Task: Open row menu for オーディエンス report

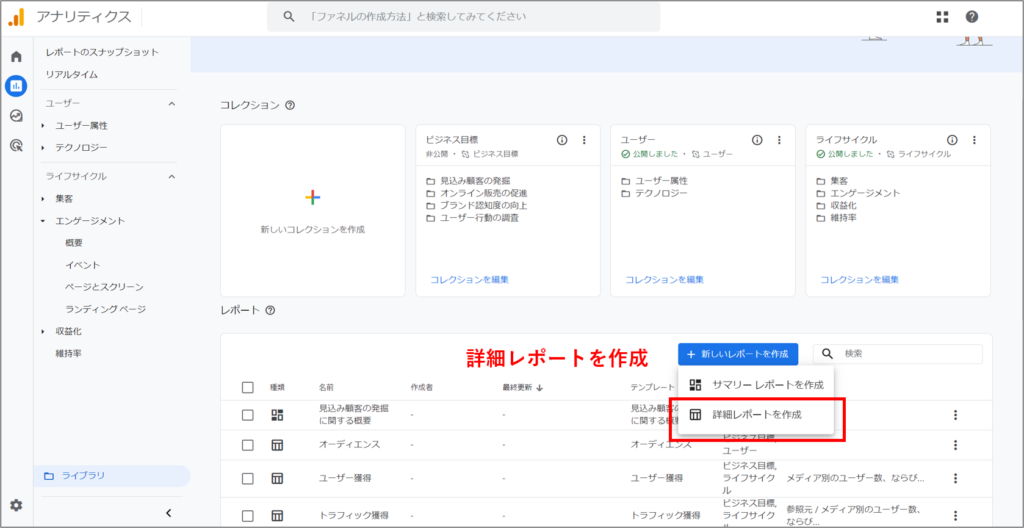Action: coord(955,445)
